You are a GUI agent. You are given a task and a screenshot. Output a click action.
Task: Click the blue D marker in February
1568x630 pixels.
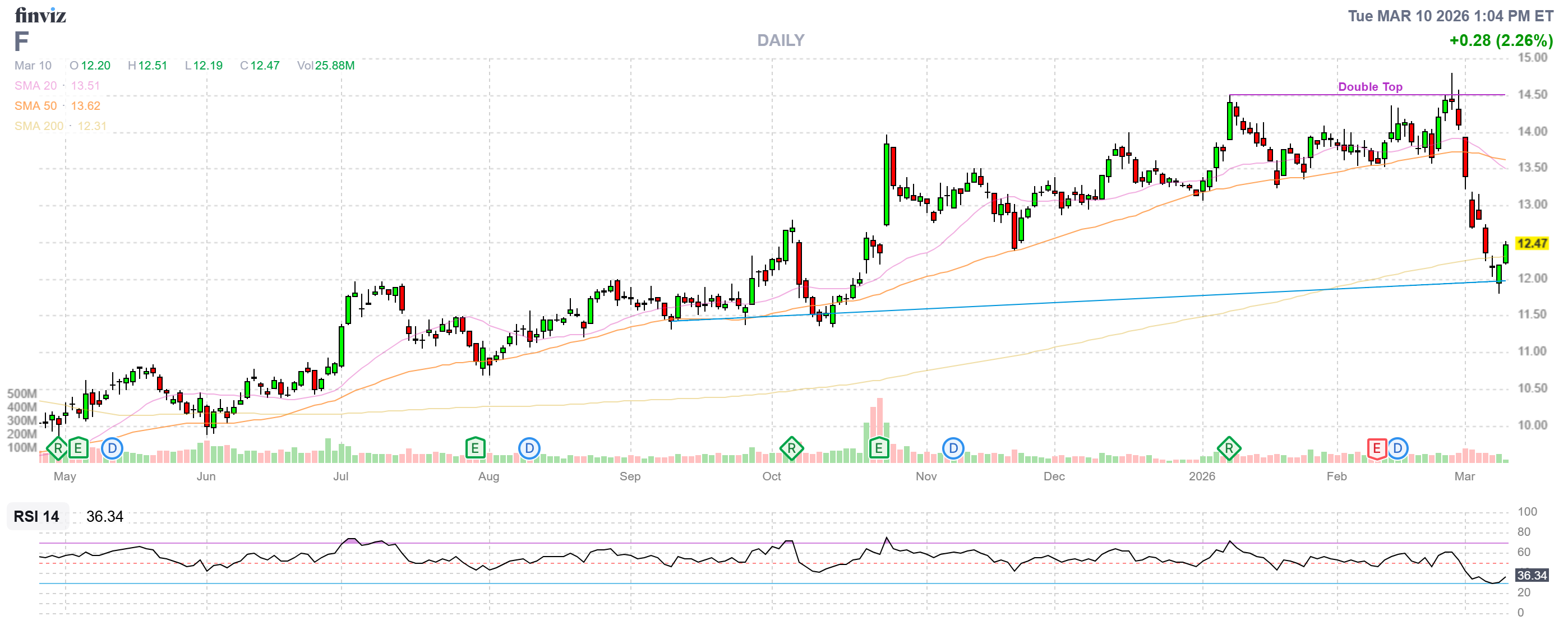coord(1398,449)
